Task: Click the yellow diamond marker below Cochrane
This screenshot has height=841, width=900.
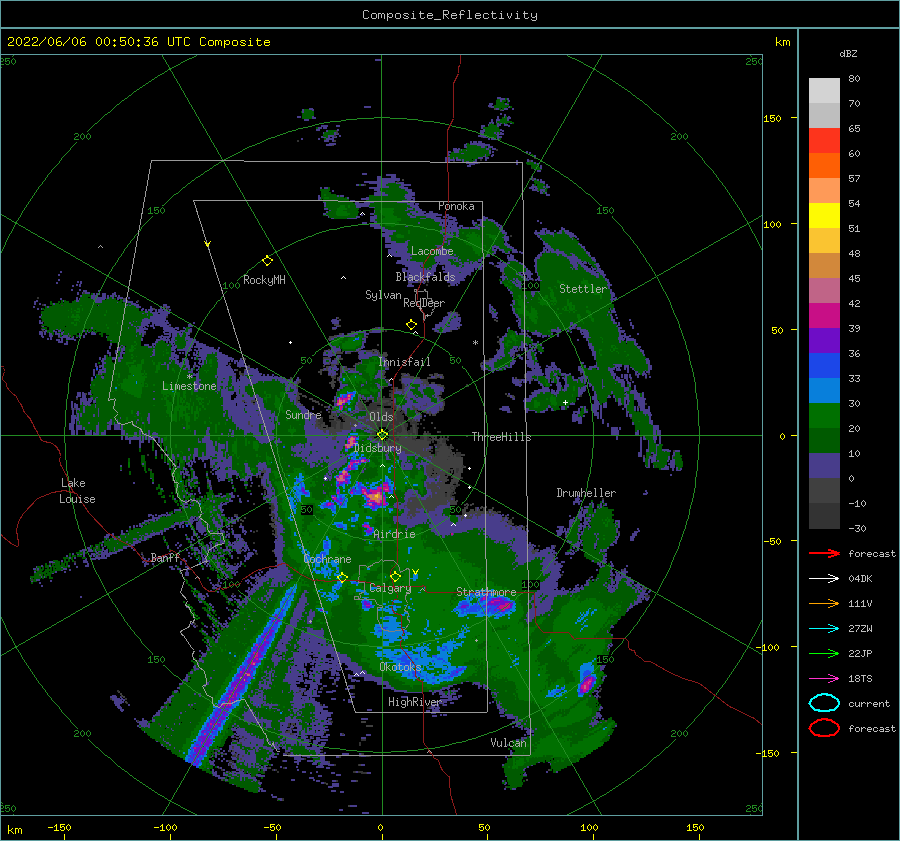Action: pyautogui.click(x=342, y=578)
